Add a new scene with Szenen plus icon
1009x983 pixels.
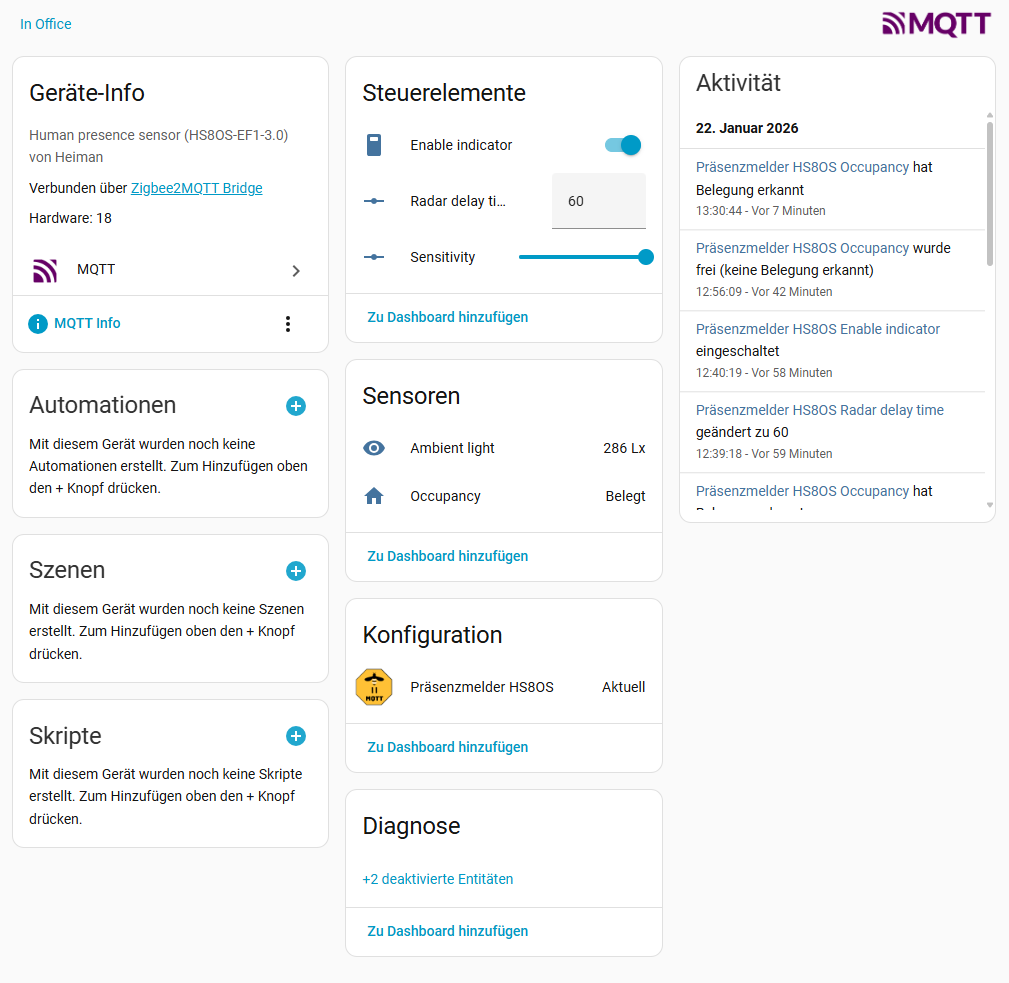[x=296, y=571]
